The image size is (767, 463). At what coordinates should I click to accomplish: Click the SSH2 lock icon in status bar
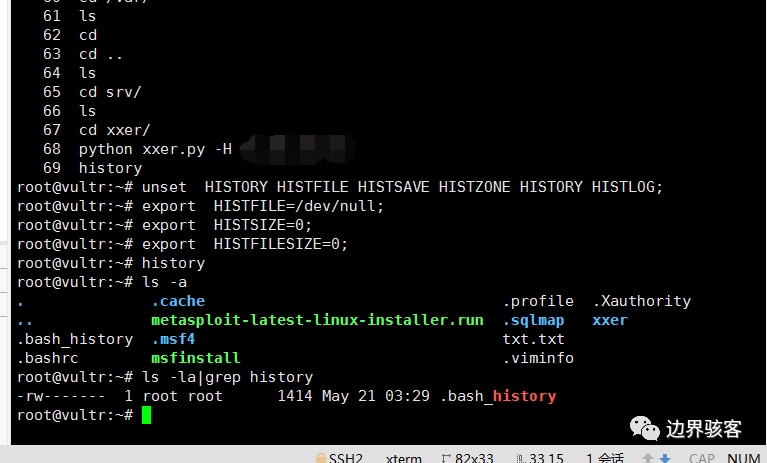pos(320,458)
